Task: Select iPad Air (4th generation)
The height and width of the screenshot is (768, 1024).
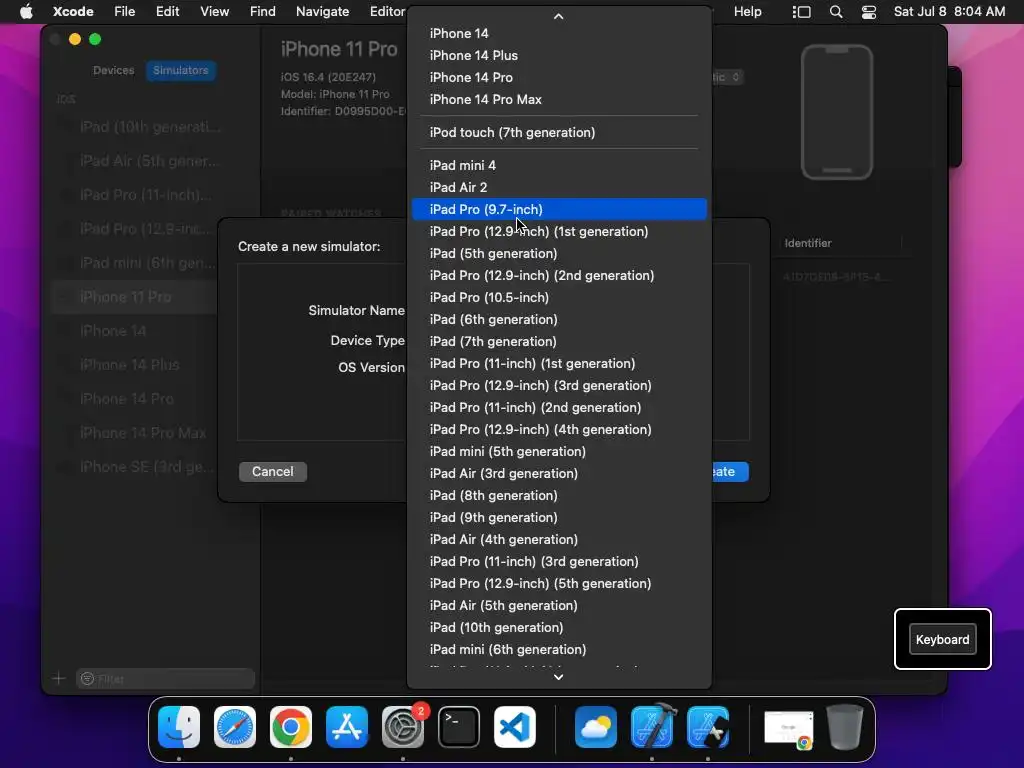Action: pos(559,539)
